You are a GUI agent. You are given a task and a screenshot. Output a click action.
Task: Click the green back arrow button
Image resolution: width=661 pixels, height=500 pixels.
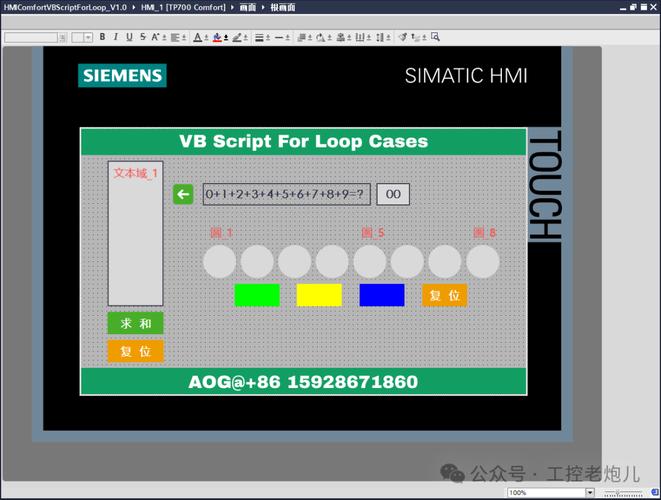click(x=183, y=194)
